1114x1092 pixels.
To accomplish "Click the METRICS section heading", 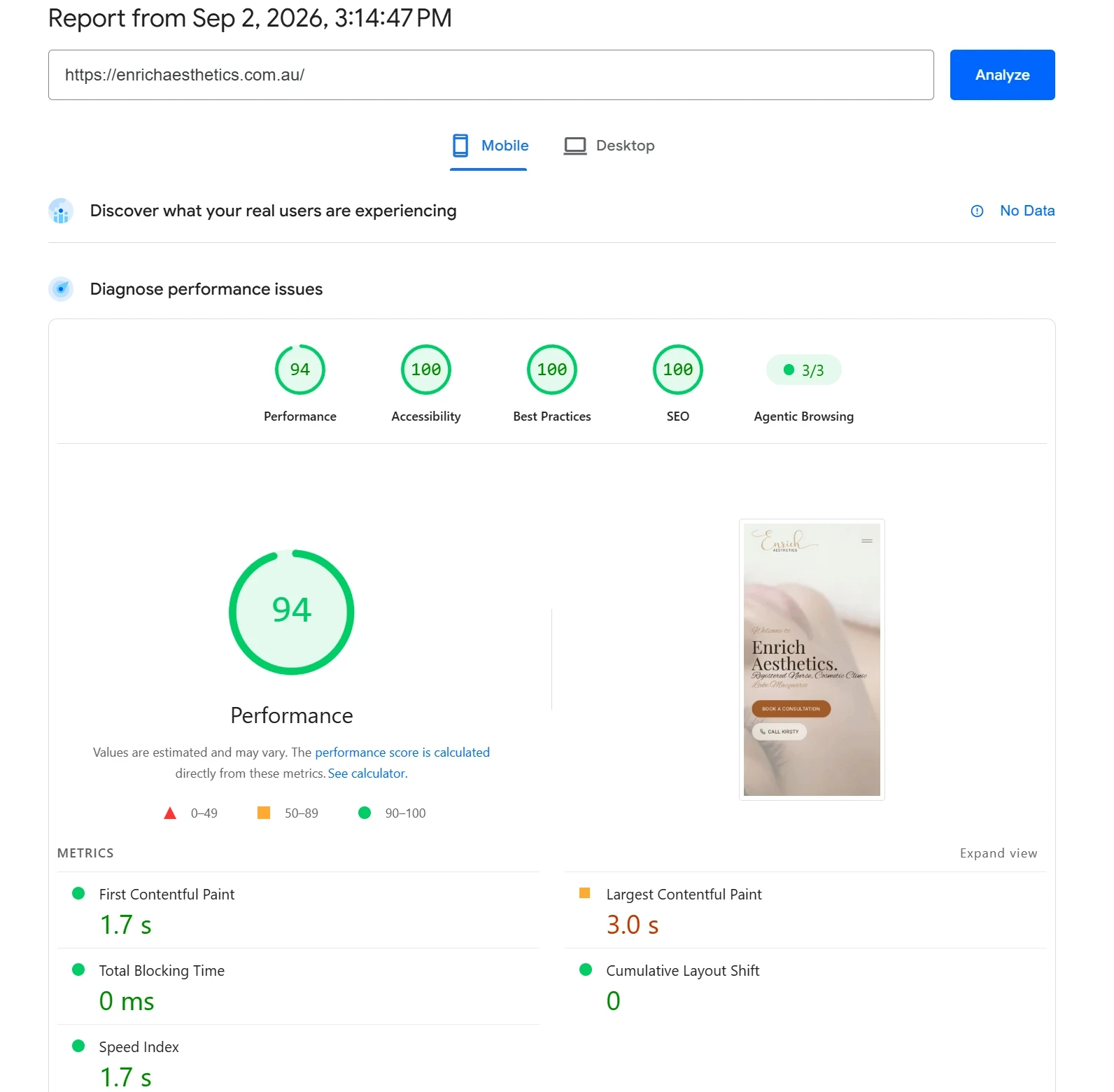I will (85, 853).
